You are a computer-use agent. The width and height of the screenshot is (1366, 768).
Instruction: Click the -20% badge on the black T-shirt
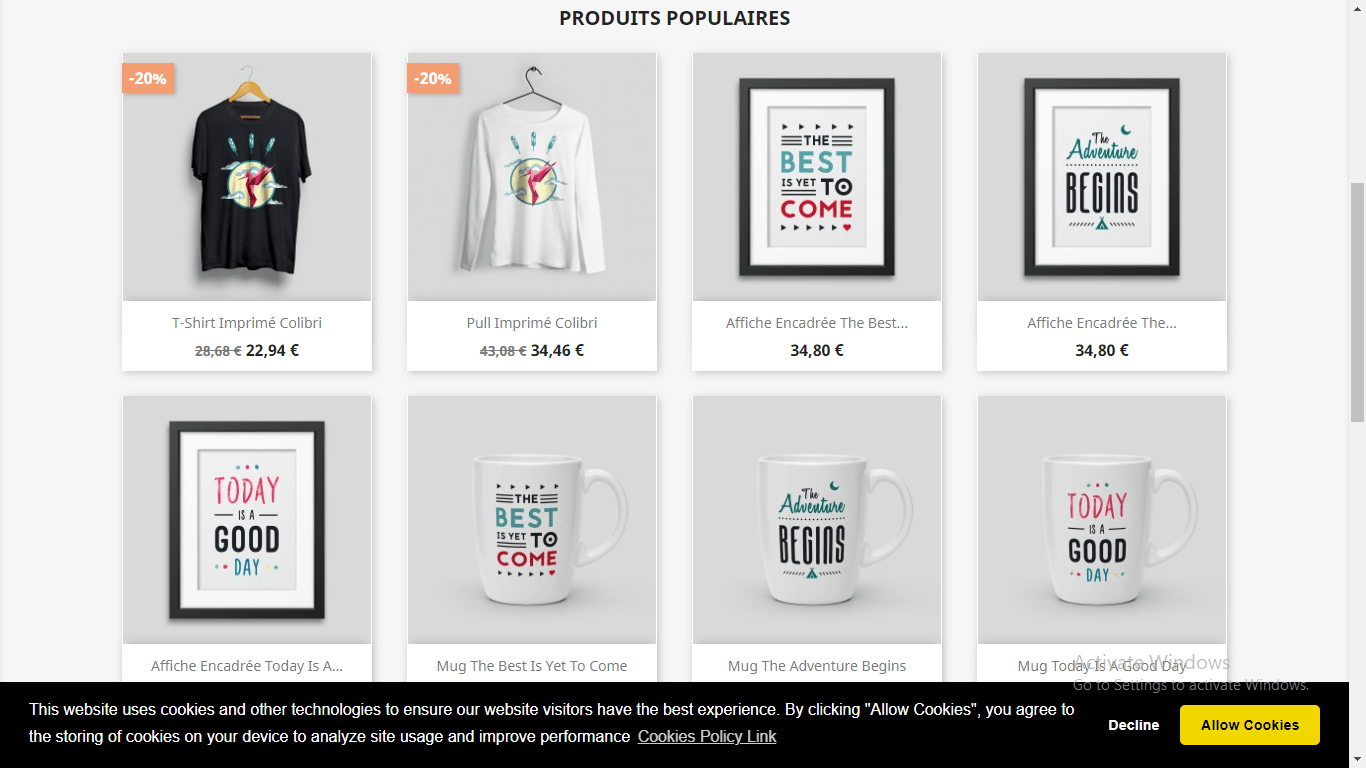148,78
